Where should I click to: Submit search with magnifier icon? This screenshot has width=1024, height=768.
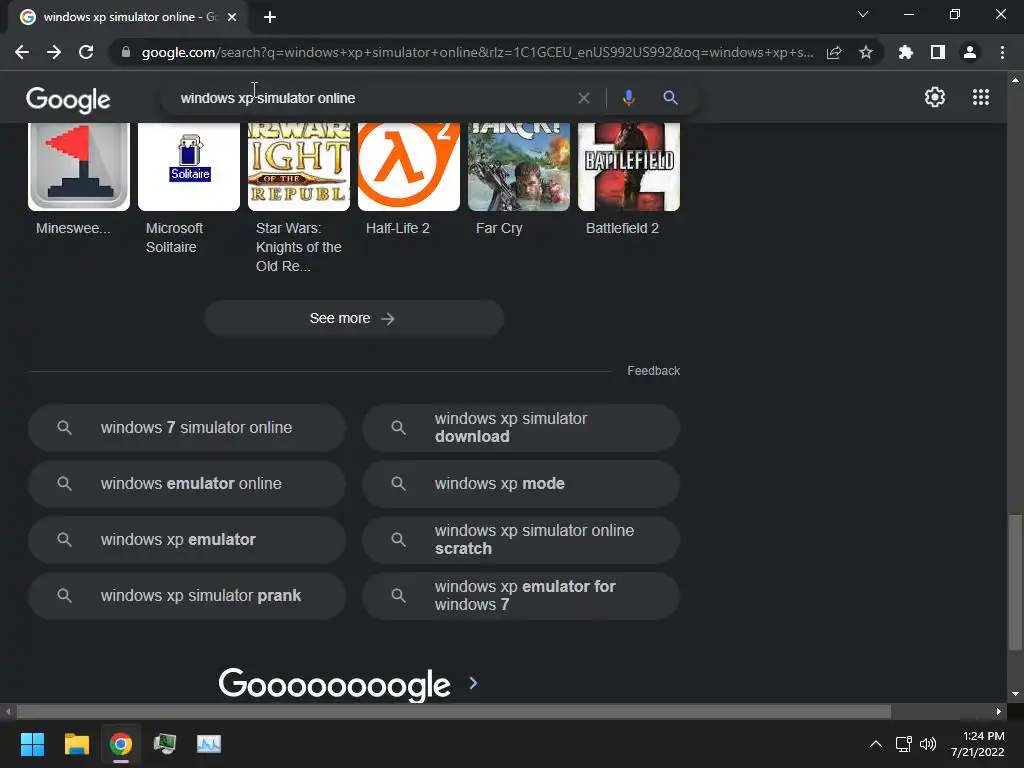pos(670,98)
